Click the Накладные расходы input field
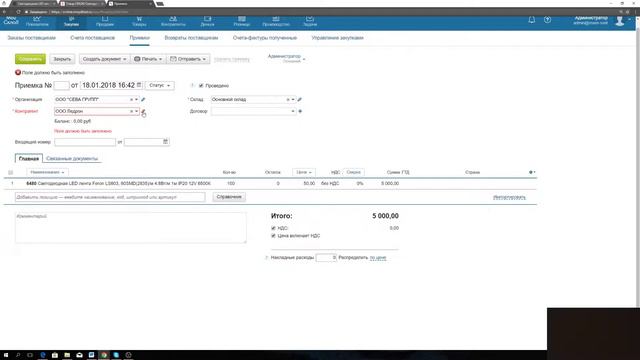The width and height of the screenshot is (640, 360). coord(326,258)
